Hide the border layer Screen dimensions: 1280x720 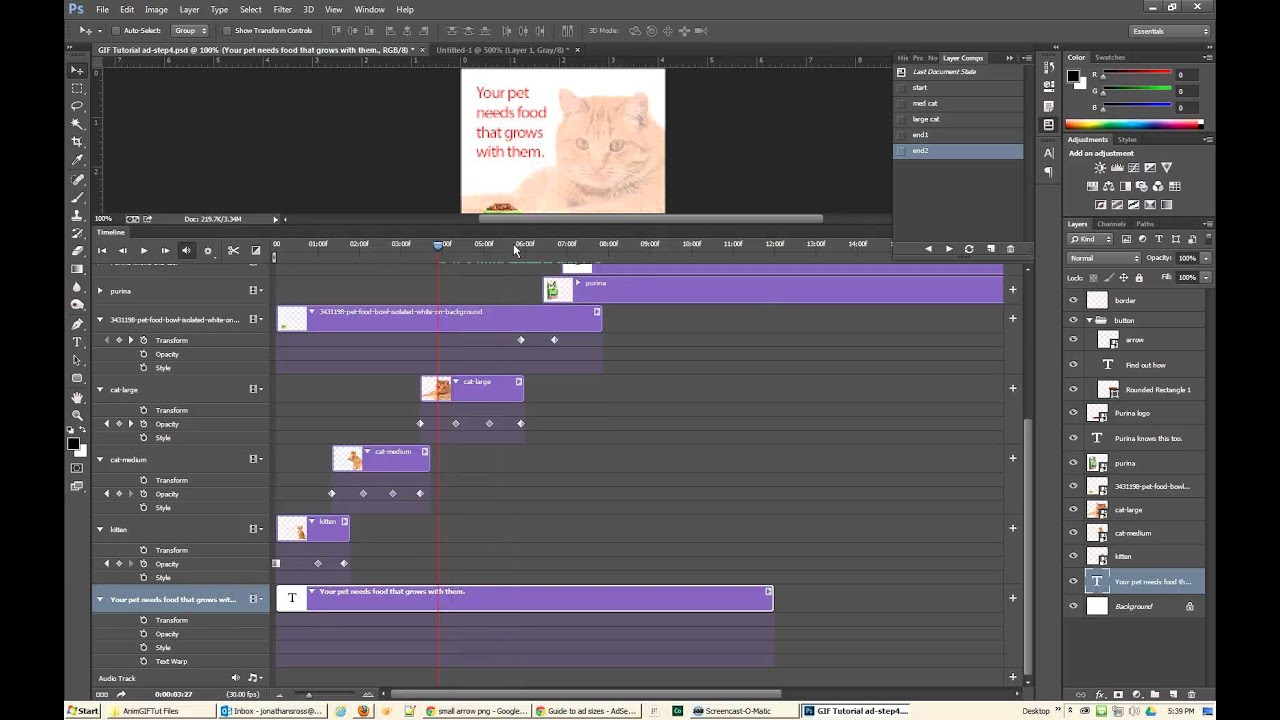[x=1074, y=300]
